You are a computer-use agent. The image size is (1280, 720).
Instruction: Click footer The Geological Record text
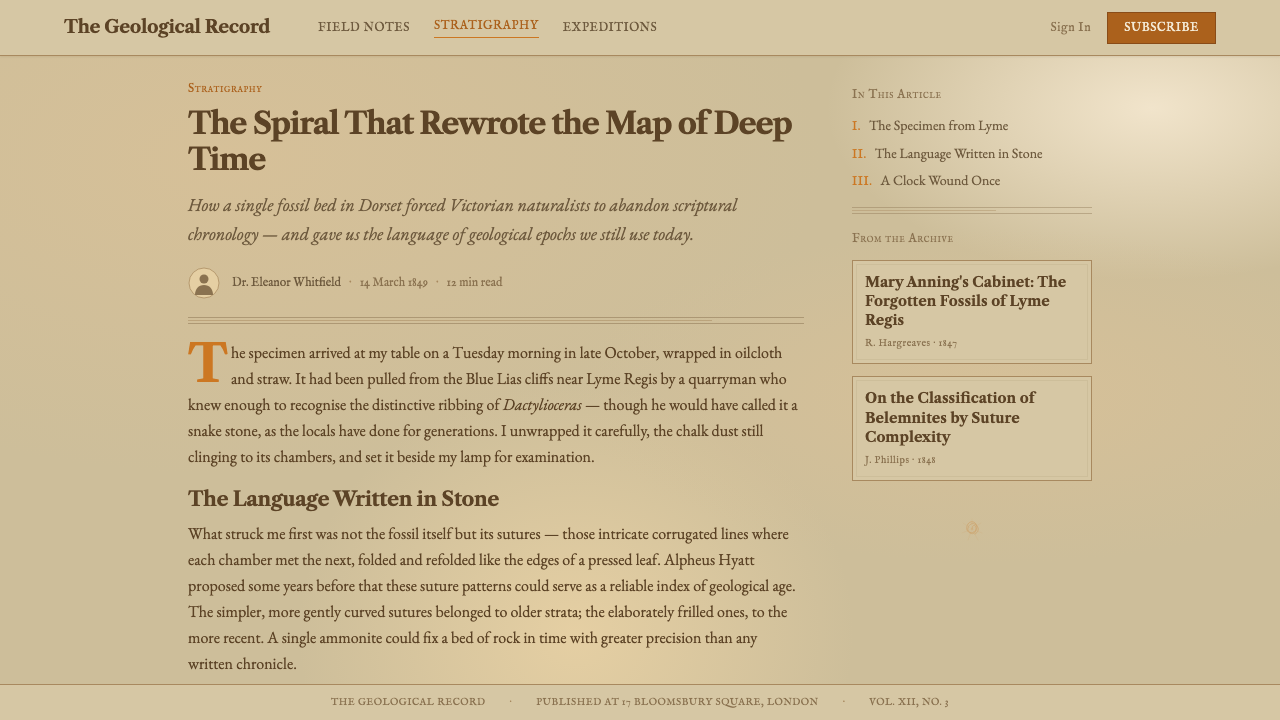click(x=408, y=702)
